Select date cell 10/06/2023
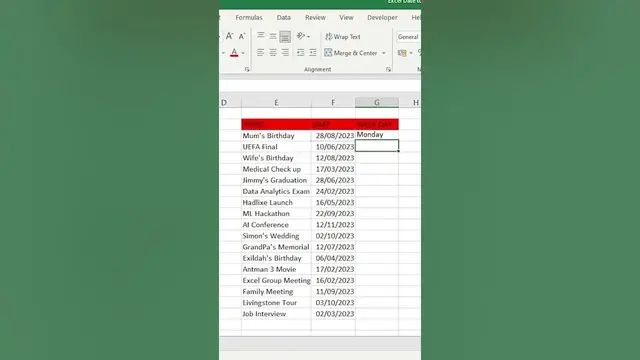Viewport: 640px width, 360px height. [x=333, y=147]
